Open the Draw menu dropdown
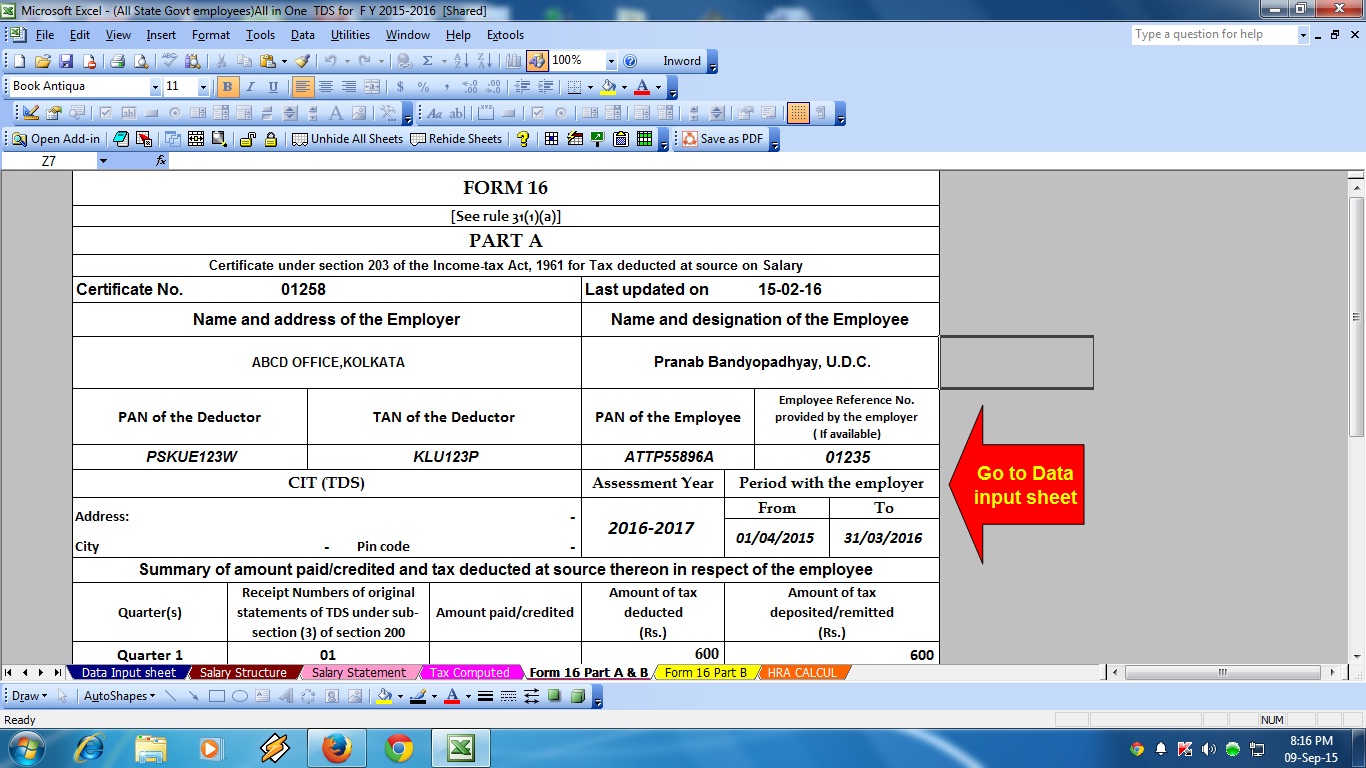Screen dimensions: 1366x768 [x=29, y=696]
